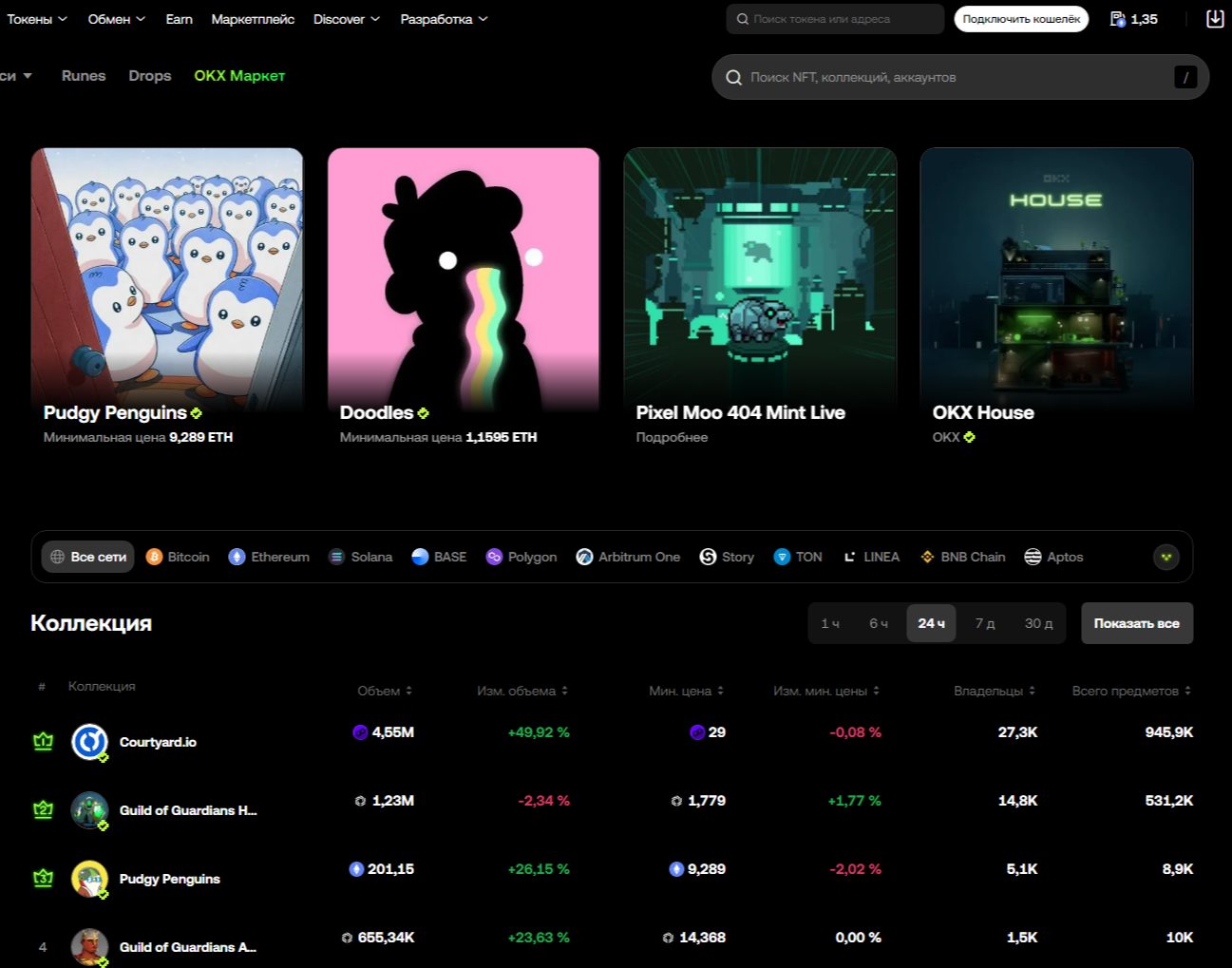Click the +49,92 % volume change value
1232x968 pixels.
(x=539, y=732)
